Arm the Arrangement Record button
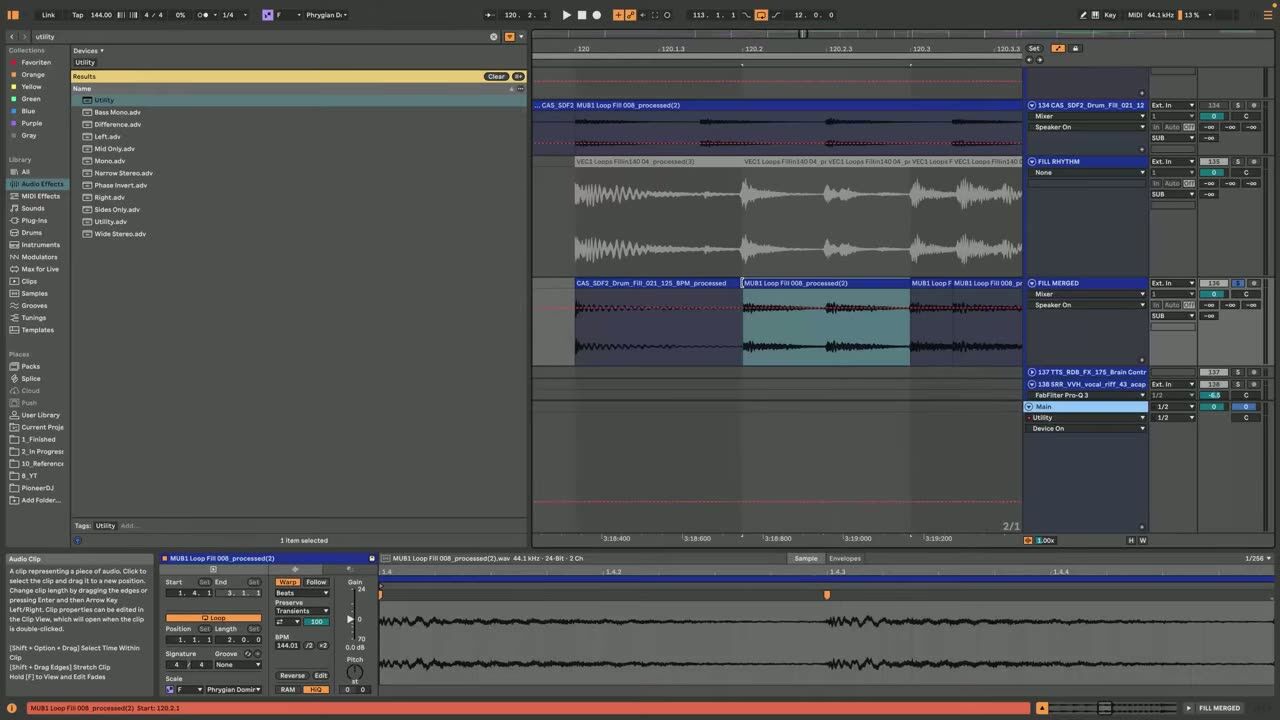Screen dimensions: 1280x720 pos(597,15)
